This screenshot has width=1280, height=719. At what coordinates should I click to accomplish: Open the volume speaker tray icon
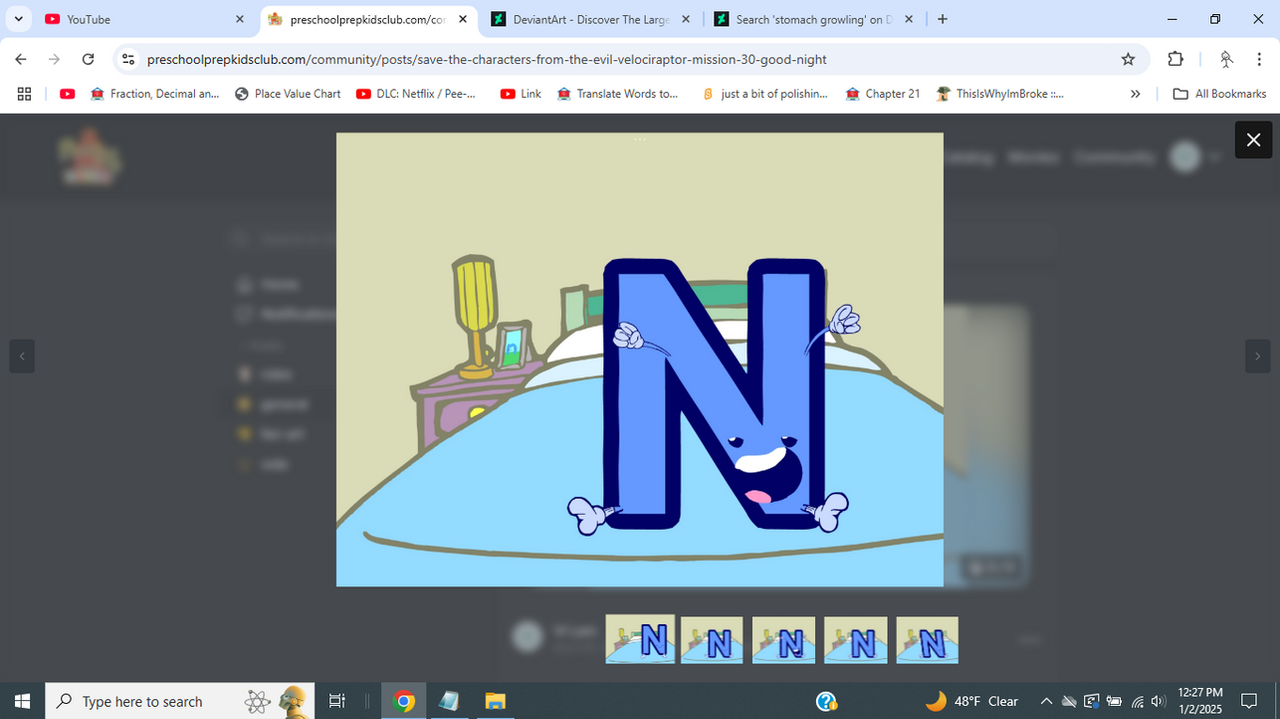[1160, 702]
